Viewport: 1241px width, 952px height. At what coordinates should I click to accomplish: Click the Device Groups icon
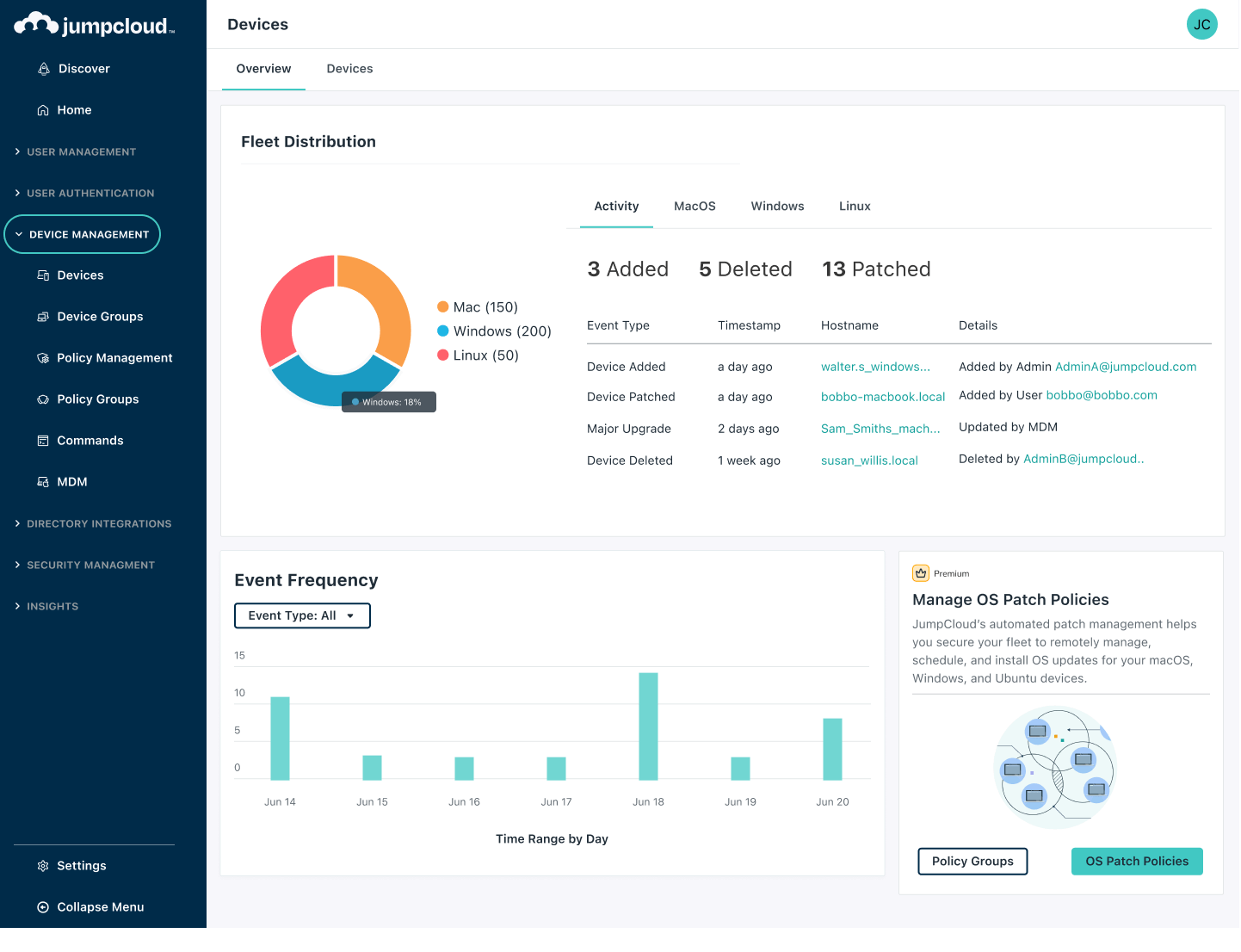click(43, 316)
